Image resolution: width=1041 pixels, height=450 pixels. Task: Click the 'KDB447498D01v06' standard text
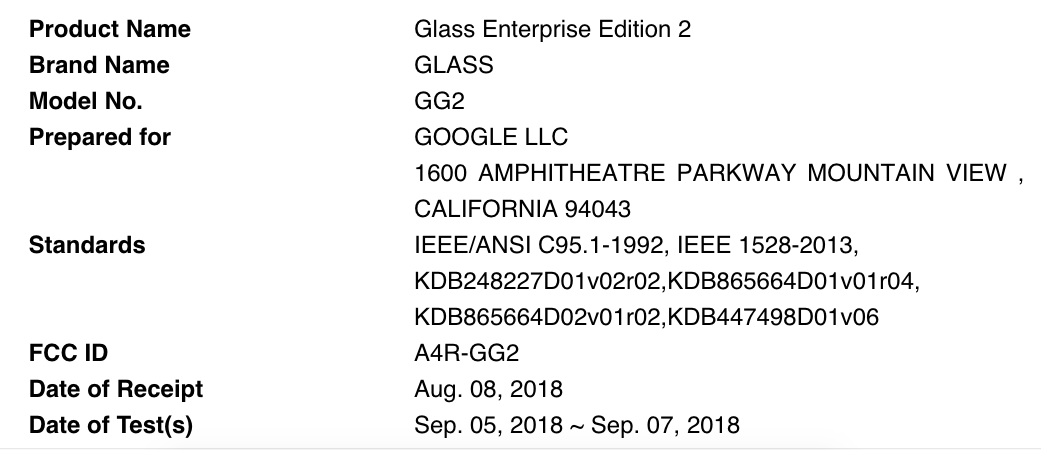point(773,317)
